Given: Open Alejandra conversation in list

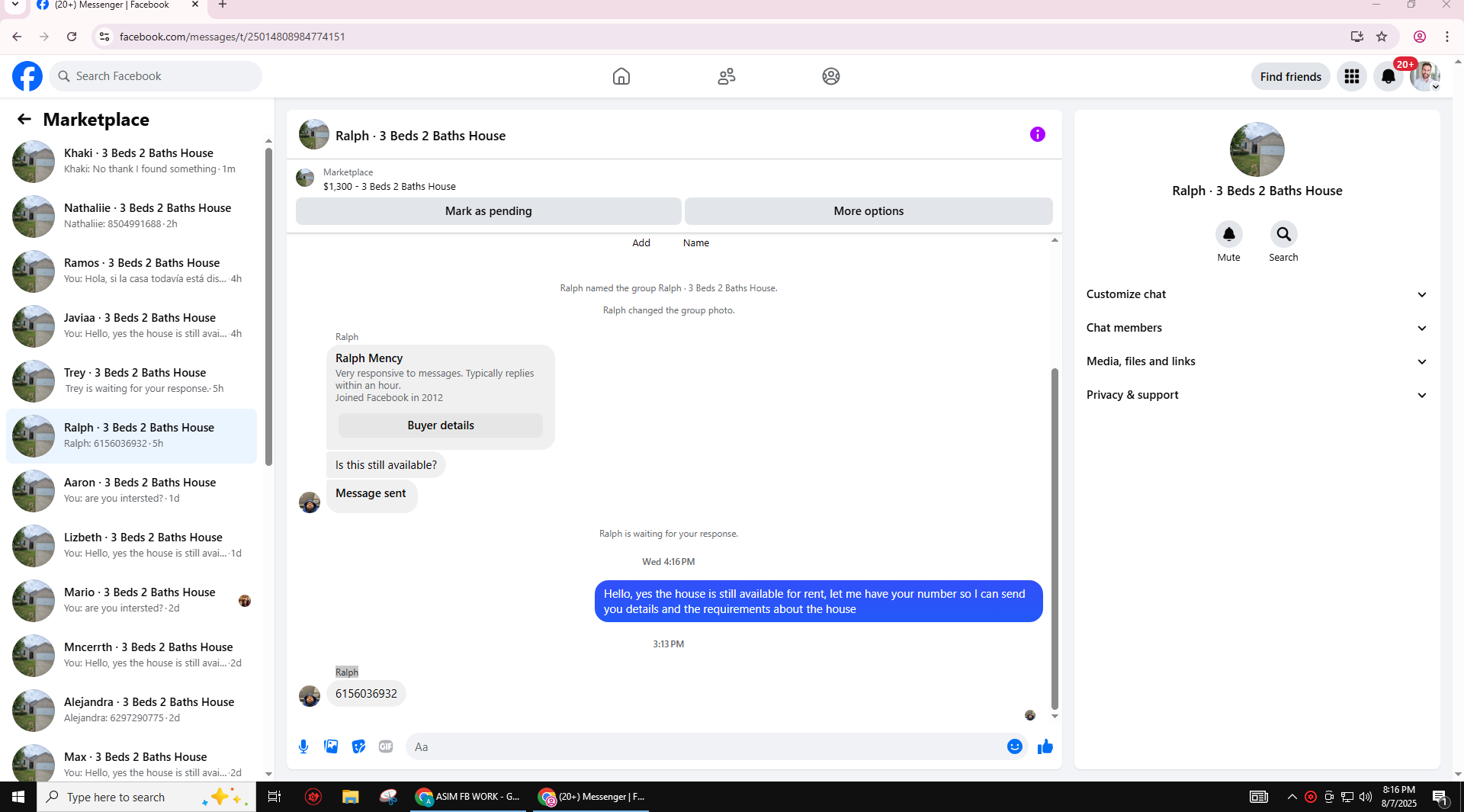Looking at the screenshot, I should point(131,710).
